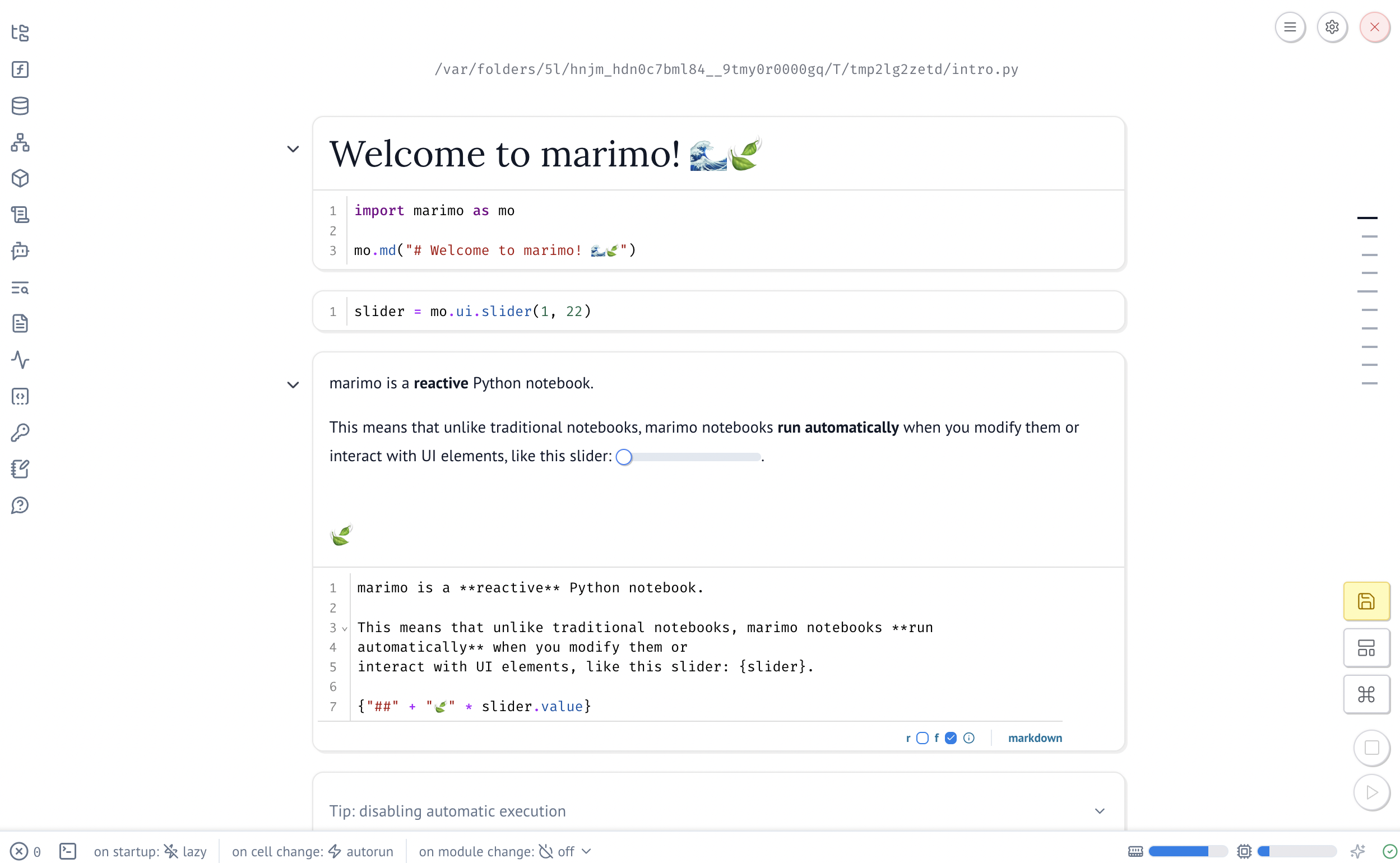Screen dimensions: 1400x863
Task: Run the cell with the play button
Action: pyautogui.click(x=1372, y=792)
